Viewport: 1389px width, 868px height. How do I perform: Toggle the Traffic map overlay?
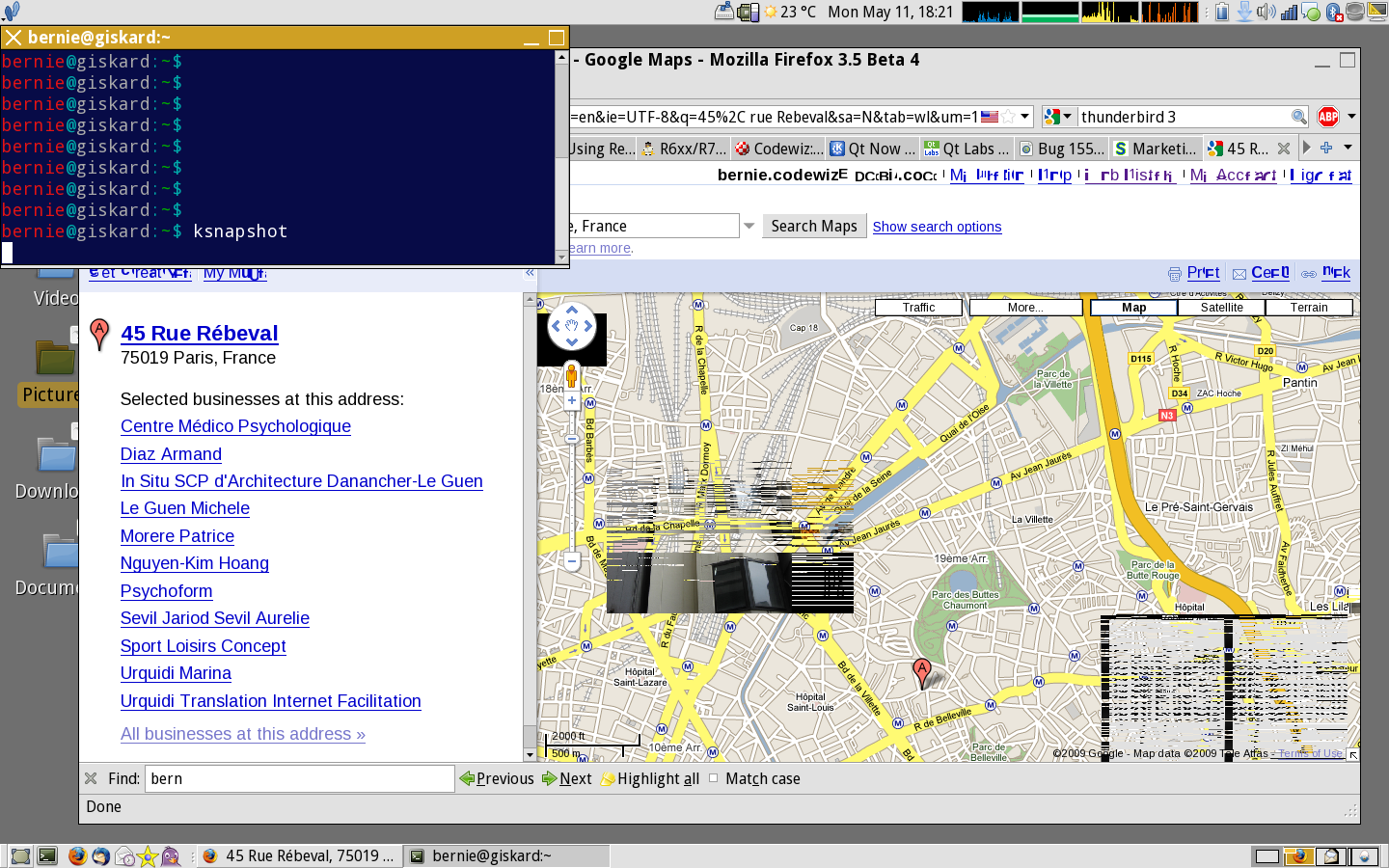(x=918, y=308)
